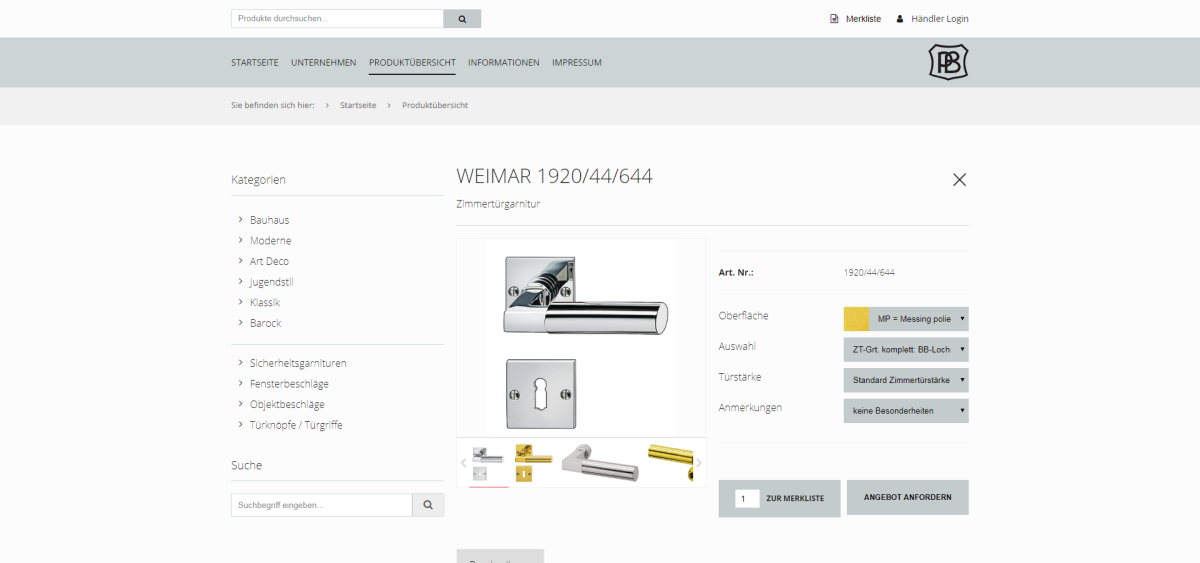Open the Objektbeschläge category
1200x563 pixels.
(x=287, y=404)
